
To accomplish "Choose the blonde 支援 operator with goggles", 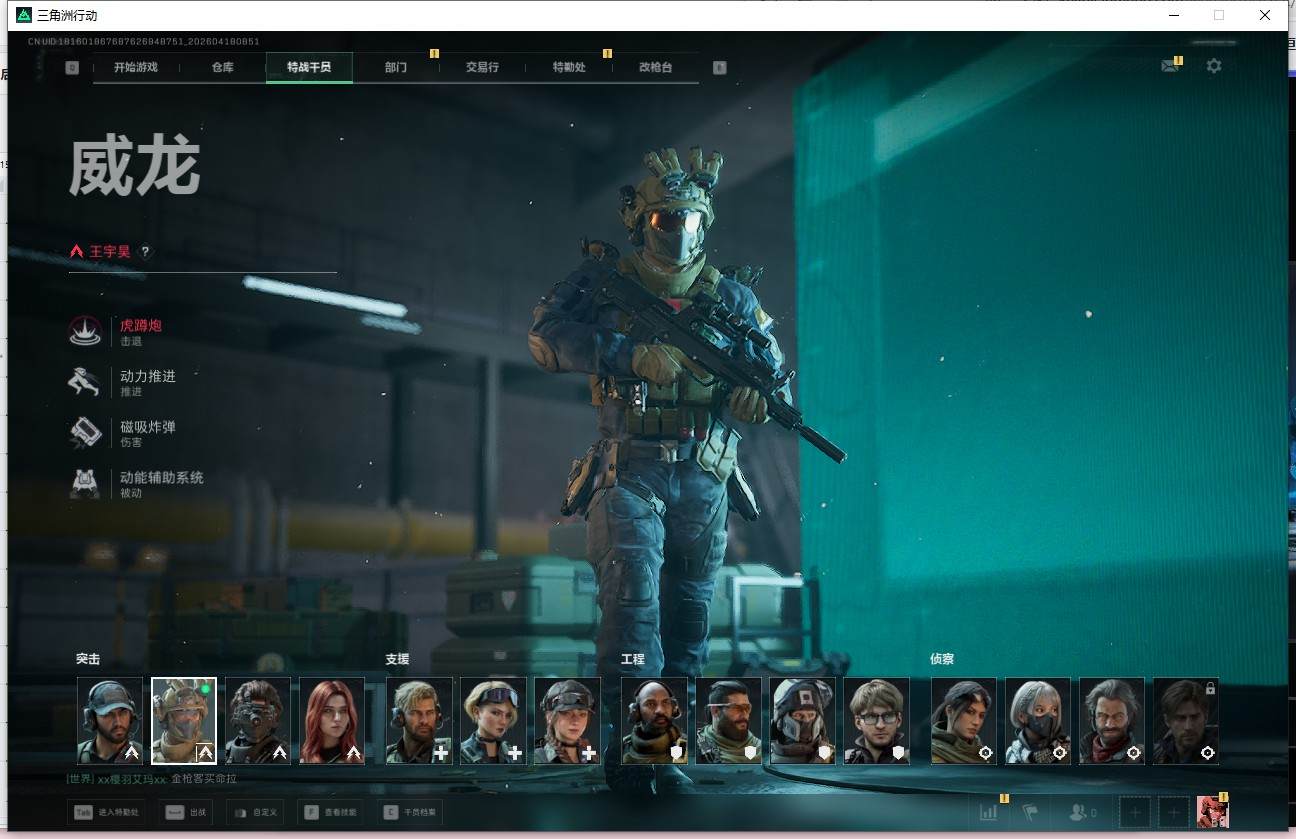I will 493,721.
